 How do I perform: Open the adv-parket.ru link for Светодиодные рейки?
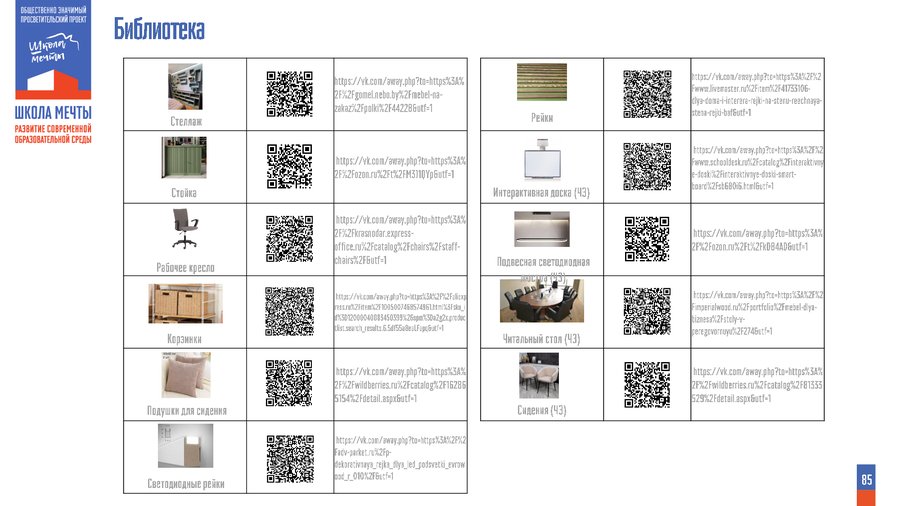[x=401, y=458]
